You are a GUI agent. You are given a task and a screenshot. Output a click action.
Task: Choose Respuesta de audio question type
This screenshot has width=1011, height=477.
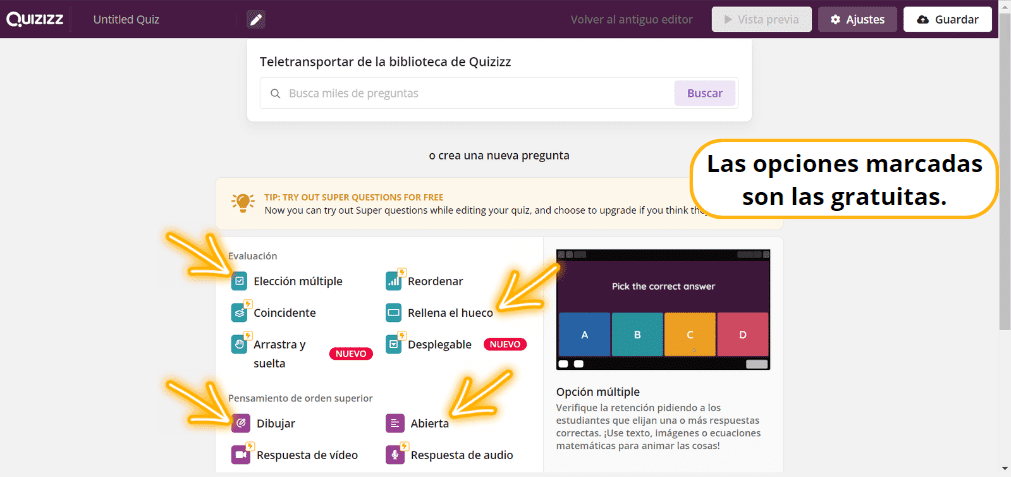point(462,455)
